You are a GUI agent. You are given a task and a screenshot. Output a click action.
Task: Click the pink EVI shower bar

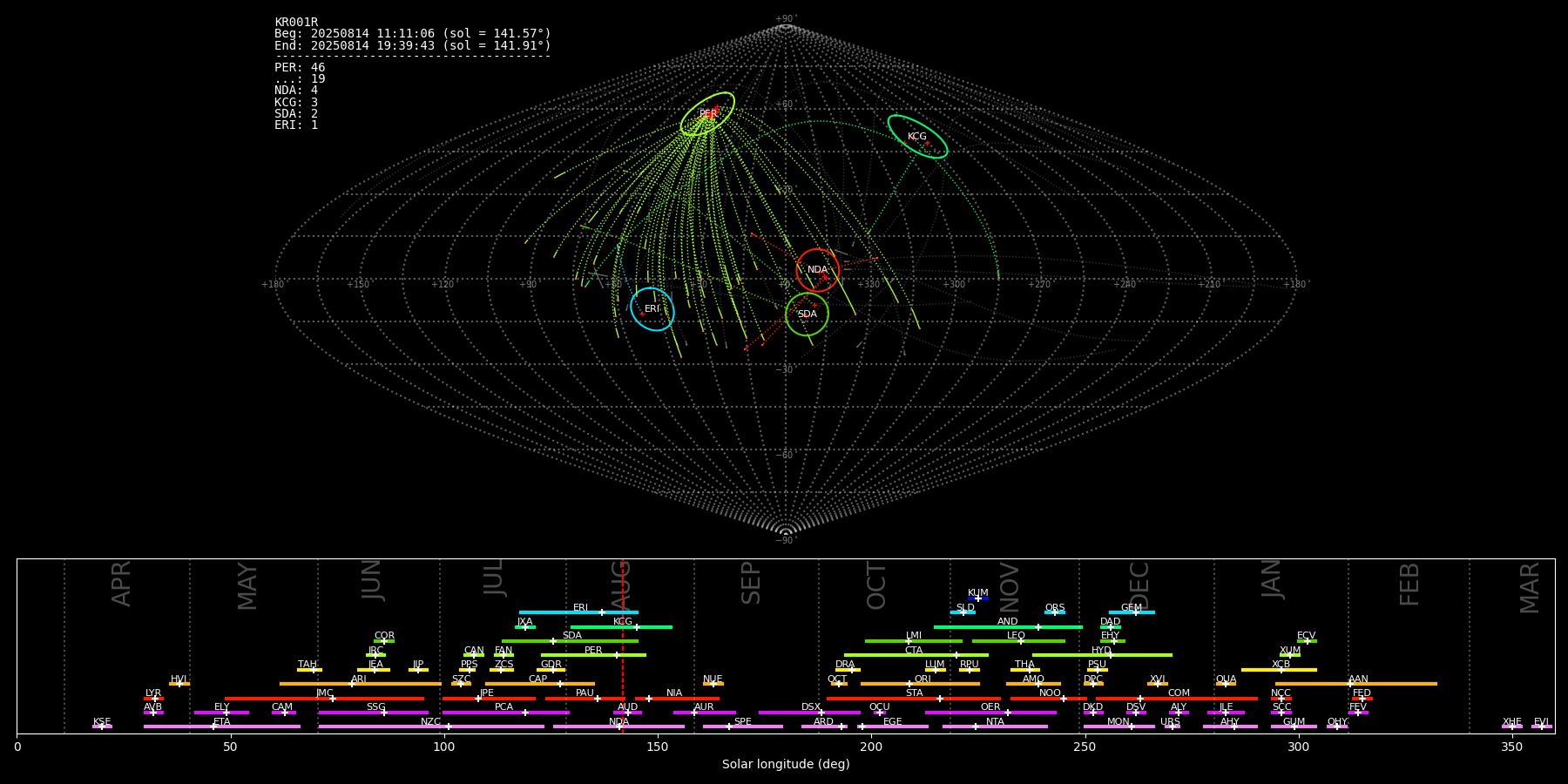click(x=1542, y=727)
